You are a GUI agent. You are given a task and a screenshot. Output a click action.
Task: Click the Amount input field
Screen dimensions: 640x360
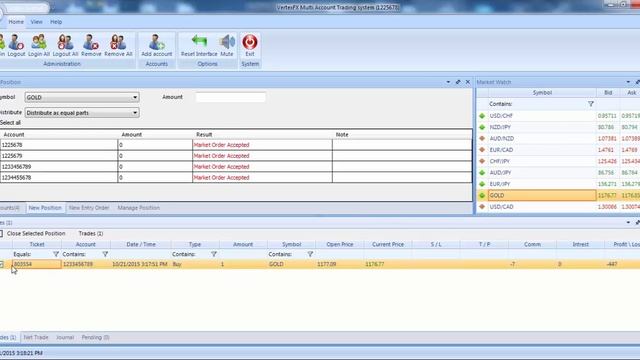click(231, 97)
